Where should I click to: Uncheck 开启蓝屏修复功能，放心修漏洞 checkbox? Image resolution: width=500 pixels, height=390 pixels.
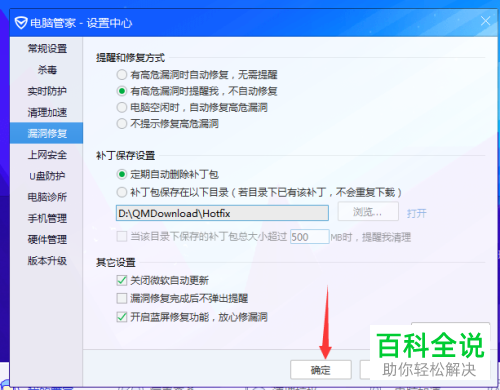122,316
